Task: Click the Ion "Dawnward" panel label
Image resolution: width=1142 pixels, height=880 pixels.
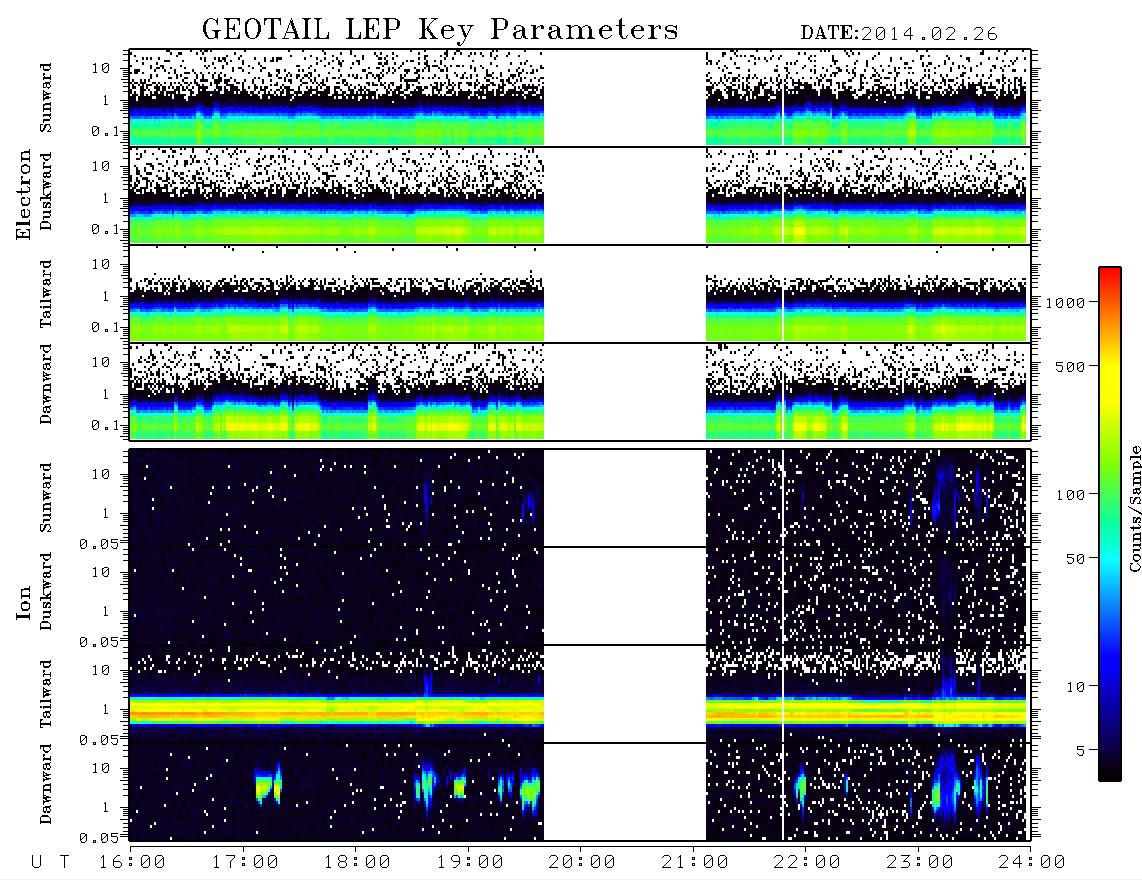Action: tap(46, 784)
